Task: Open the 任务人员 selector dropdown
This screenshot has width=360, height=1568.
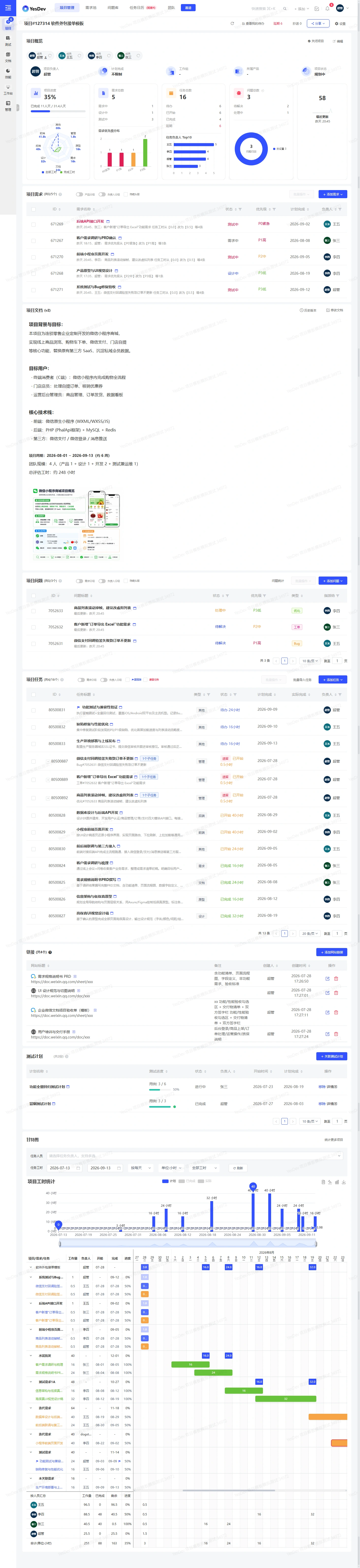Action: [x=195, y=1156]
